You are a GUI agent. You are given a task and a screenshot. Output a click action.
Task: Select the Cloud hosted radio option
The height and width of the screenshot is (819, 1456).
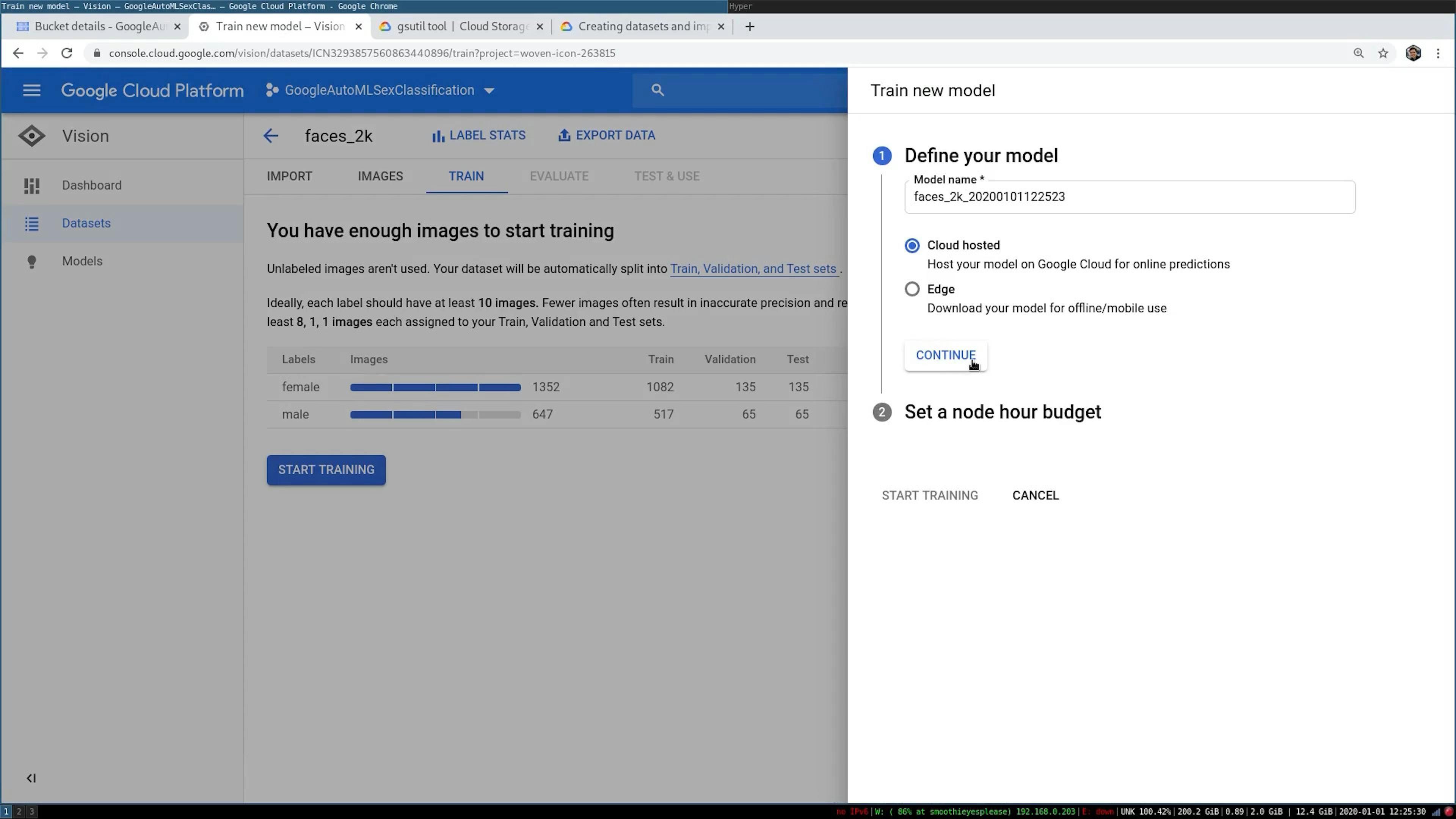pyautogui.click(x=912, y=245)
